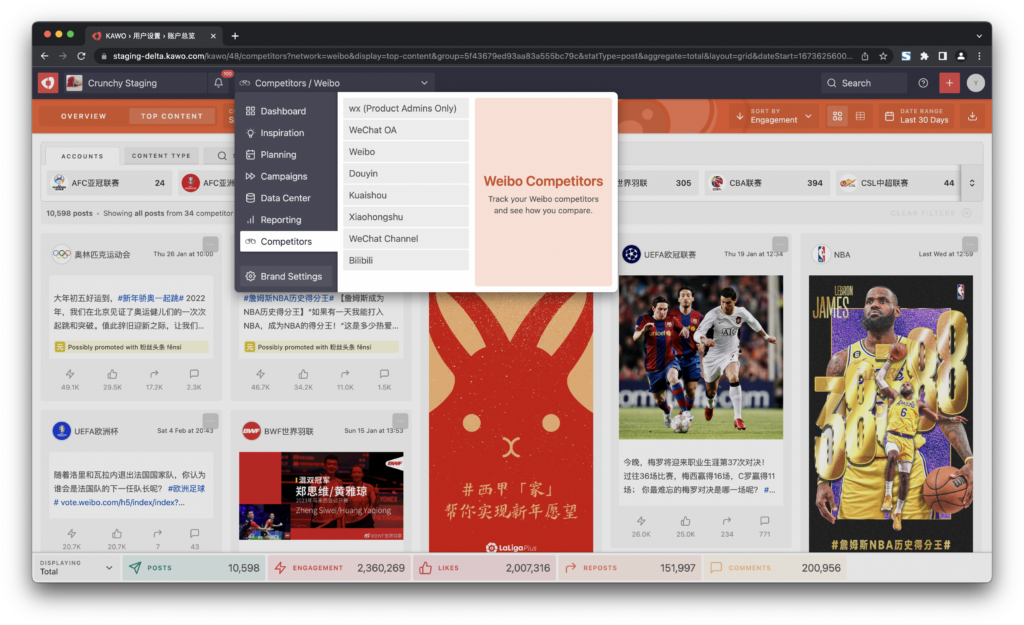Click the red plus create button
Screen dimensions: 1024x625
(x=949, y=83)
